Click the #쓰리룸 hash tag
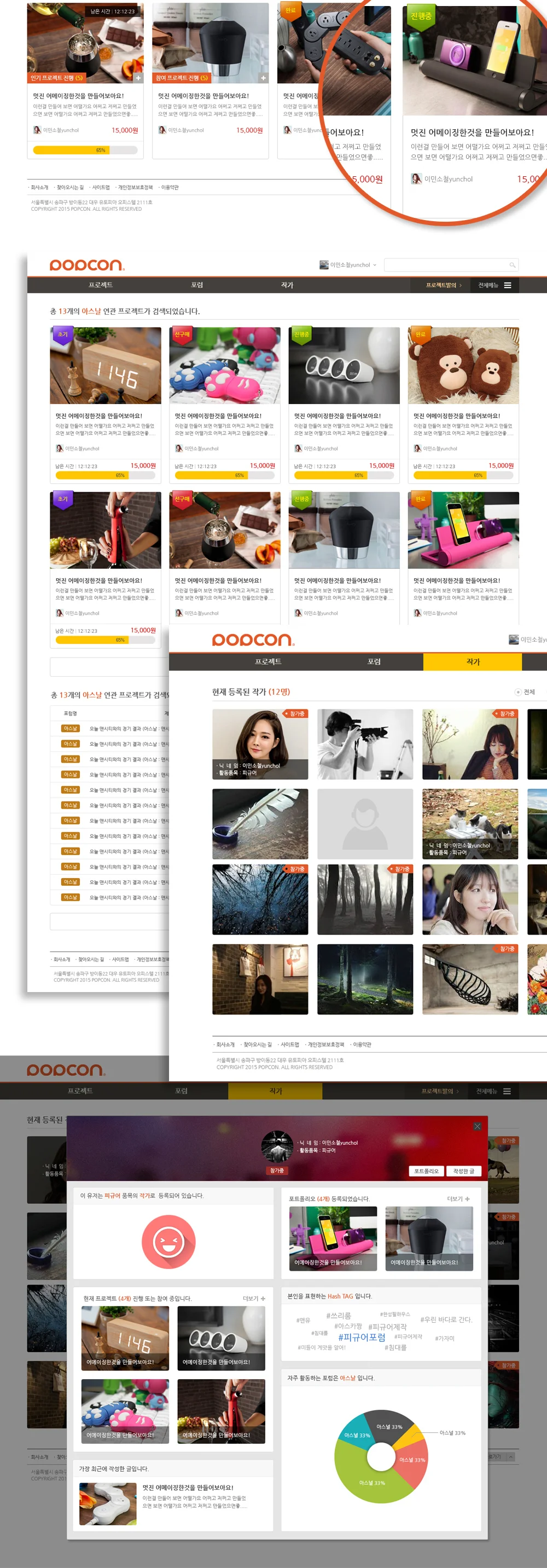The width and height of the screenshot is (547, 1568). (339, 1316)
